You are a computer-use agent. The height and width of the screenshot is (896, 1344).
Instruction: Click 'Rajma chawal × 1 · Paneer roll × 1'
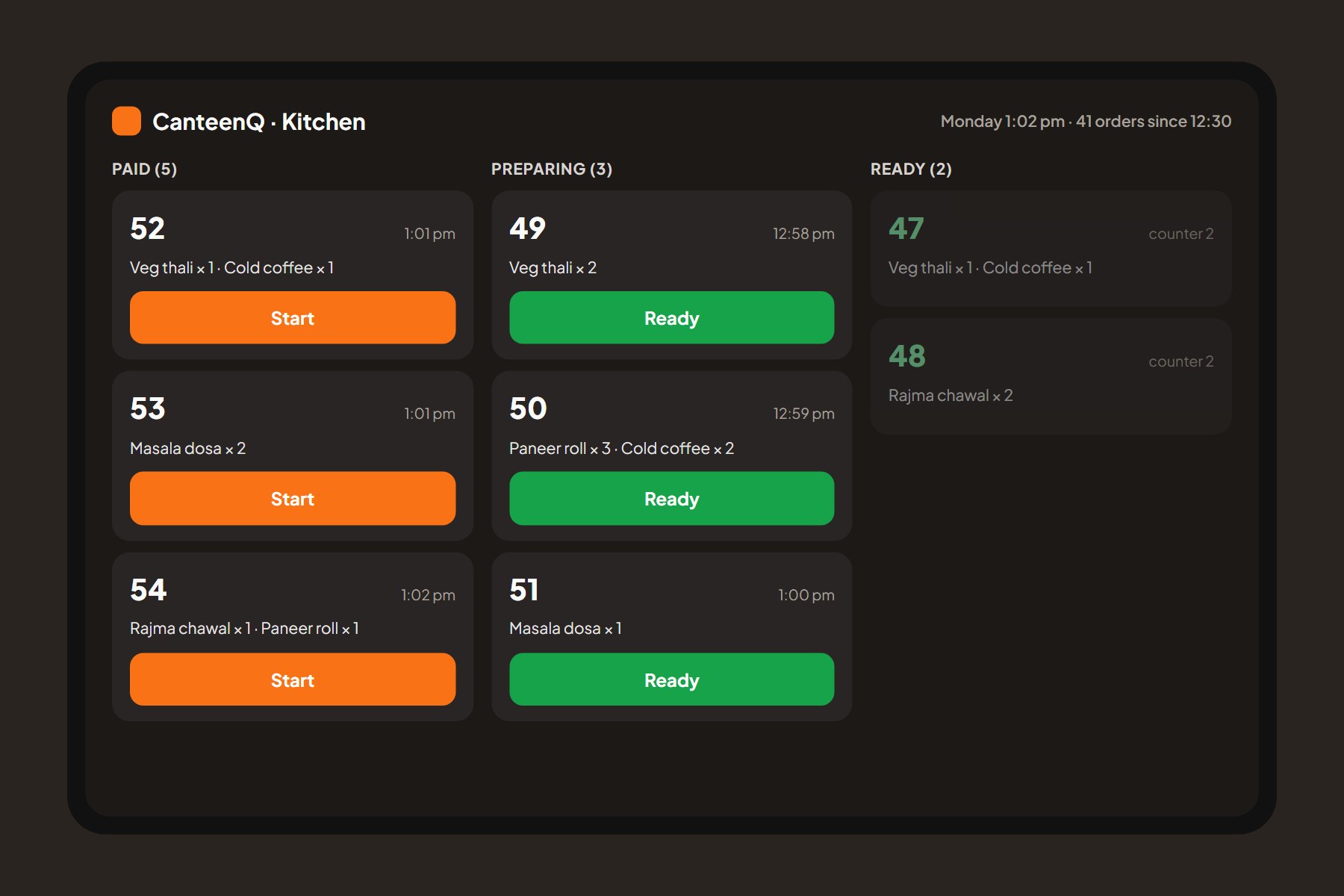244,629
